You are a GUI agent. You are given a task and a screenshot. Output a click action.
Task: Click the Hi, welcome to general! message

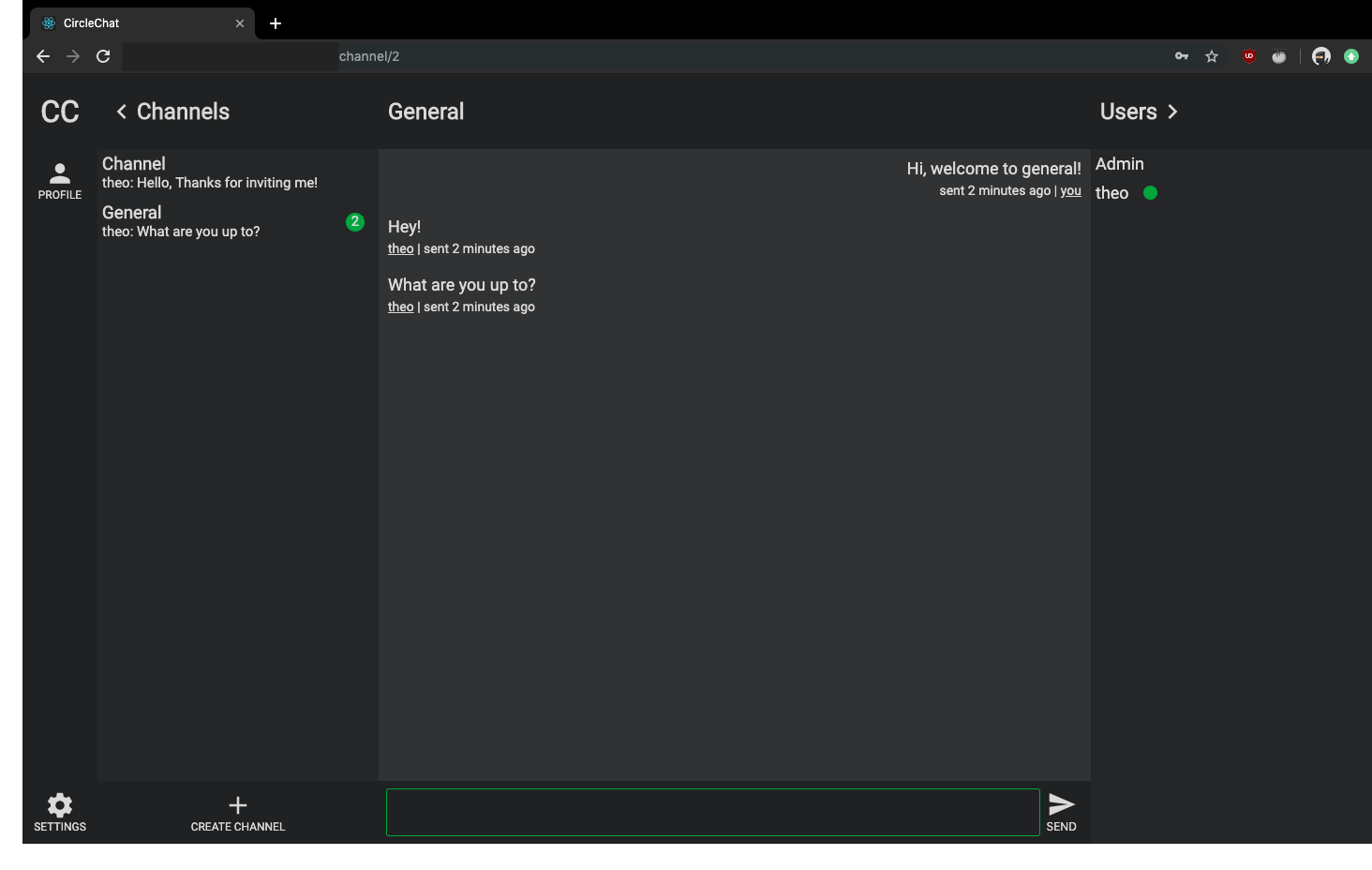(x=994, y=169)
